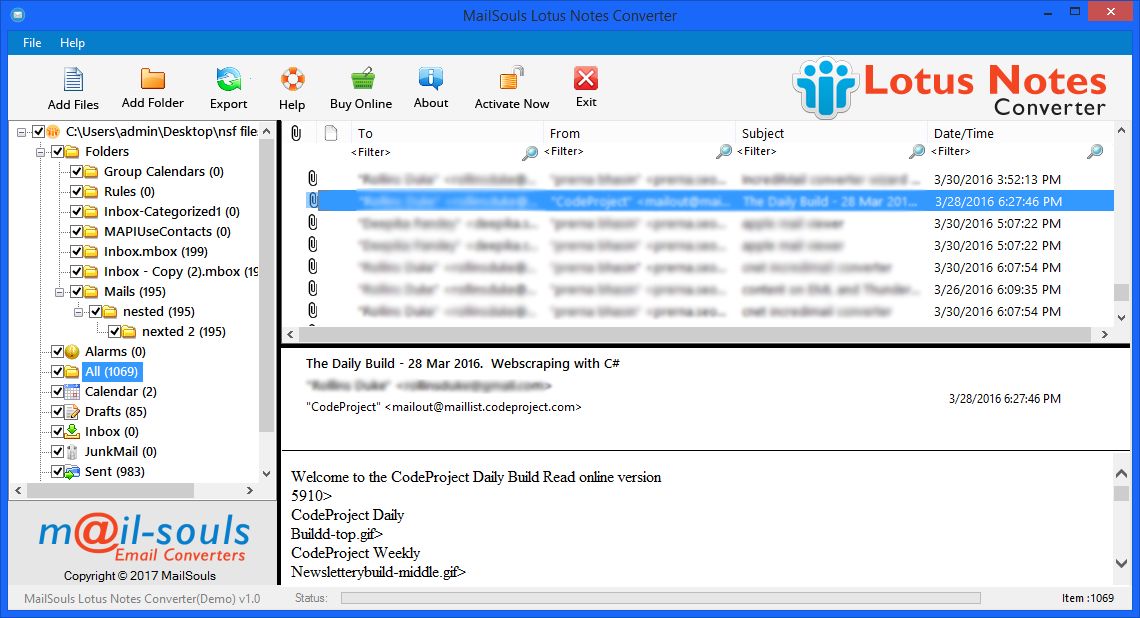This screenshot has width=1140, height=618.
Task: Uncheck the Inbox.mbox (199) checkbox
Action: click(x=76, y=252)
